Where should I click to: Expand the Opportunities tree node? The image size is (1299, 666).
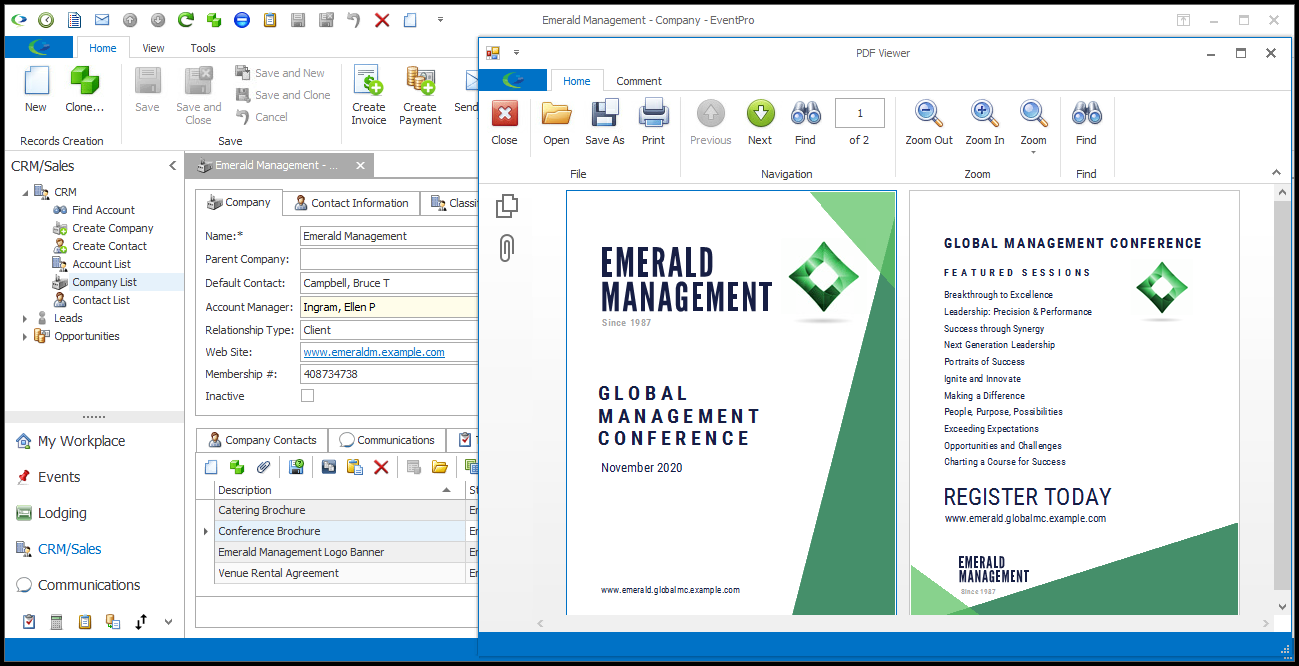(x=25, y=336)
